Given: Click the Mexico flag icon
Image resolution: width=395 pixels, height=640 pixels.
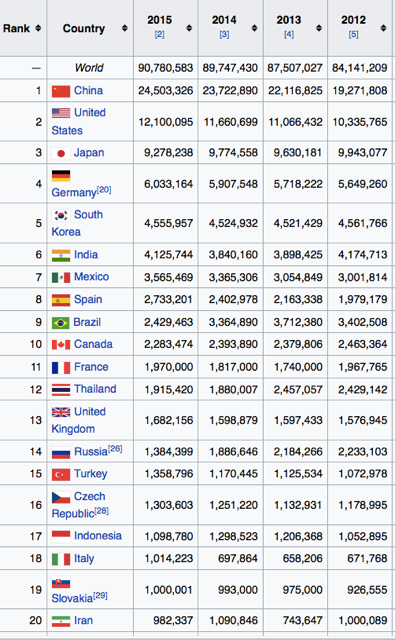Looking at the screenshot, I should tap(61, 278).
